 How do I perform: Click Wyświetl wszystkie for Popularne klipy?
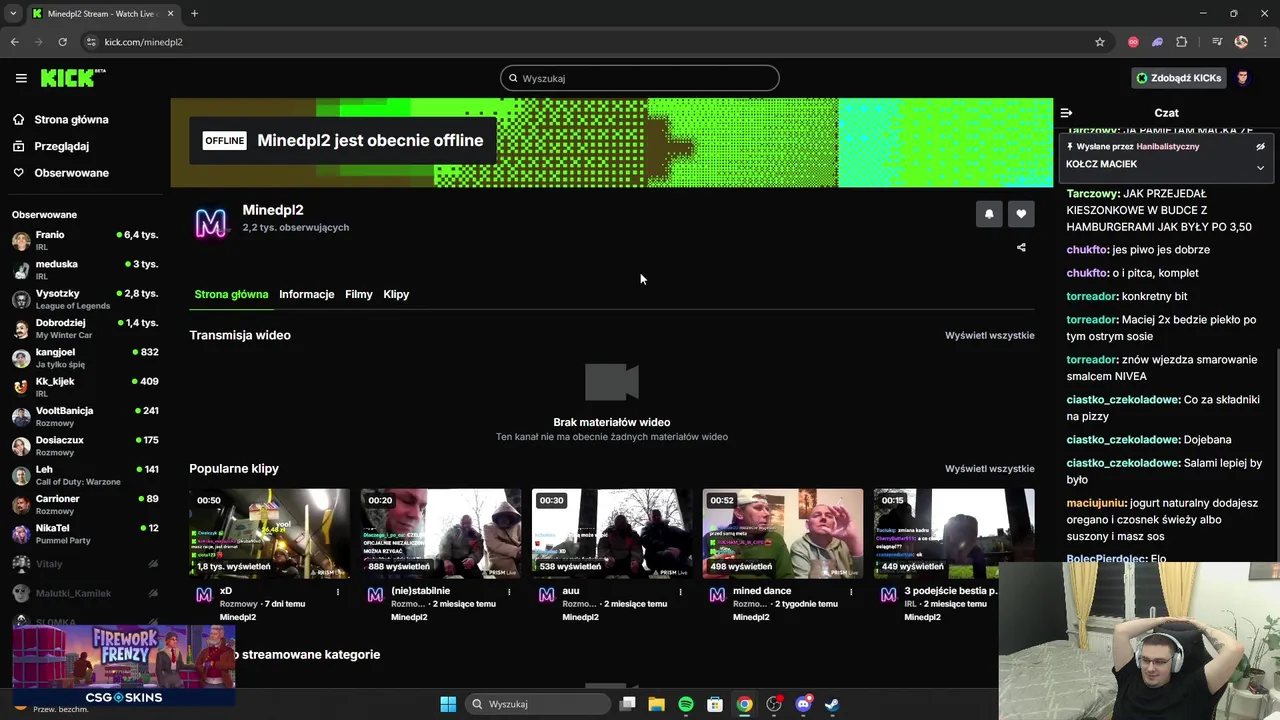pos(989,468)
